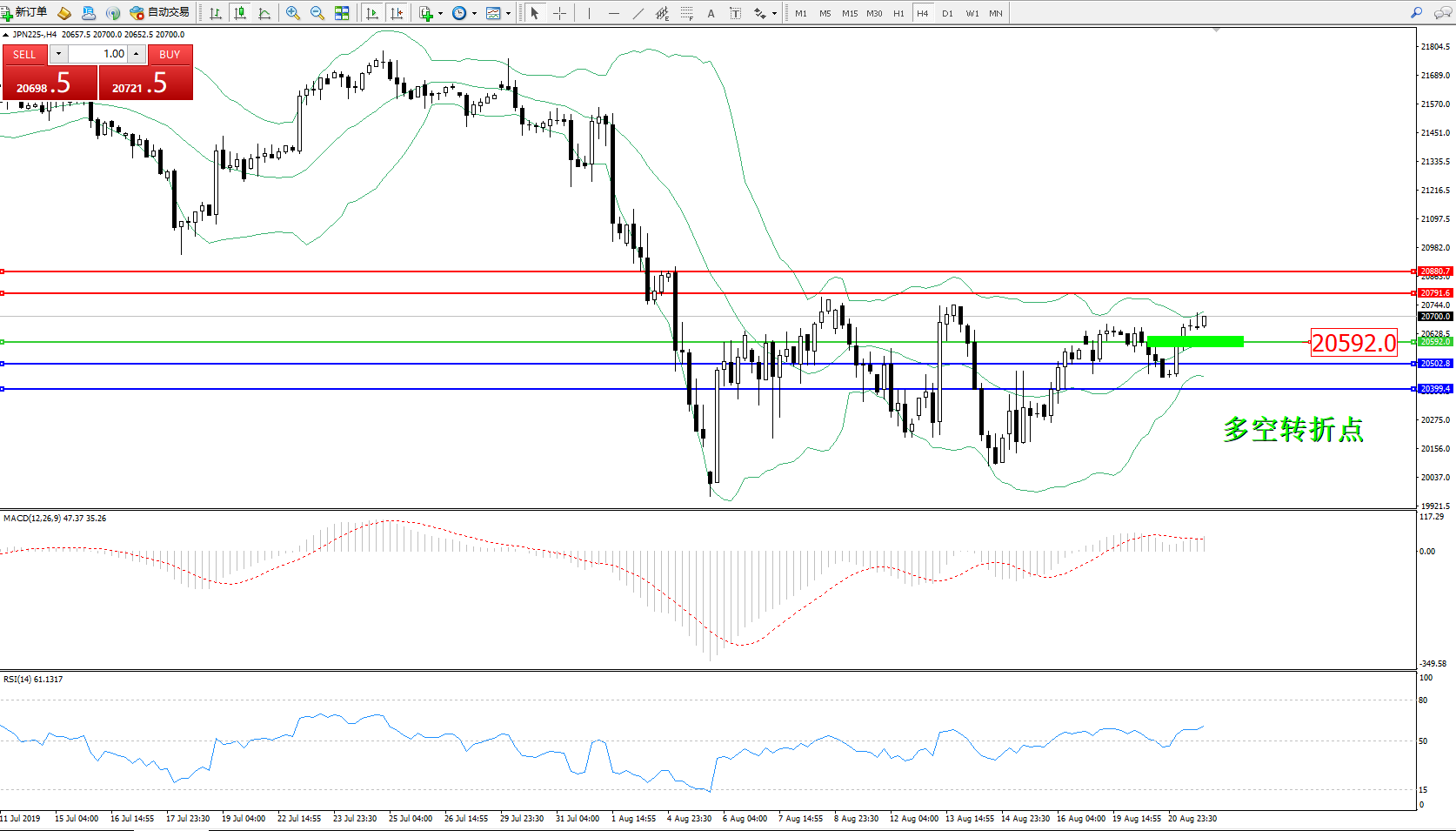The height and width of the screenshot is (831, 1456).
Task: Switch chart to the M15 timeframe
Action: click(x=850, y=13)
